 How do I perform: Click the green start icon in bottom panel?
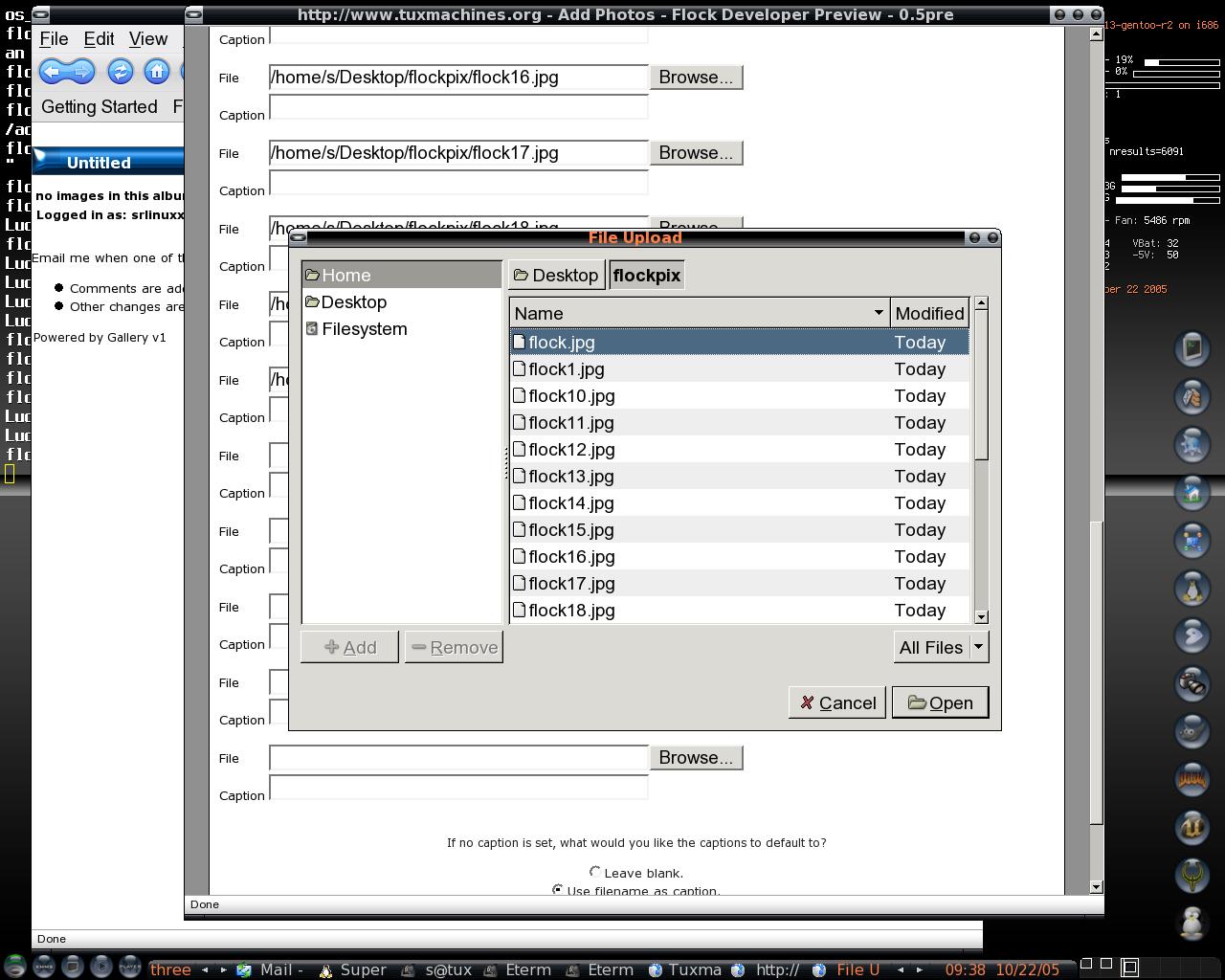tap(14, 967)
